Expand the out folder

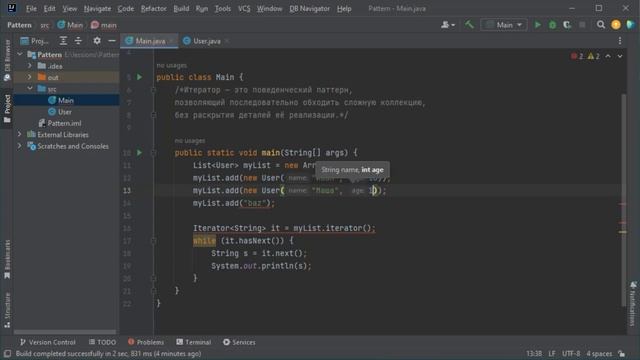coord(29,77)
